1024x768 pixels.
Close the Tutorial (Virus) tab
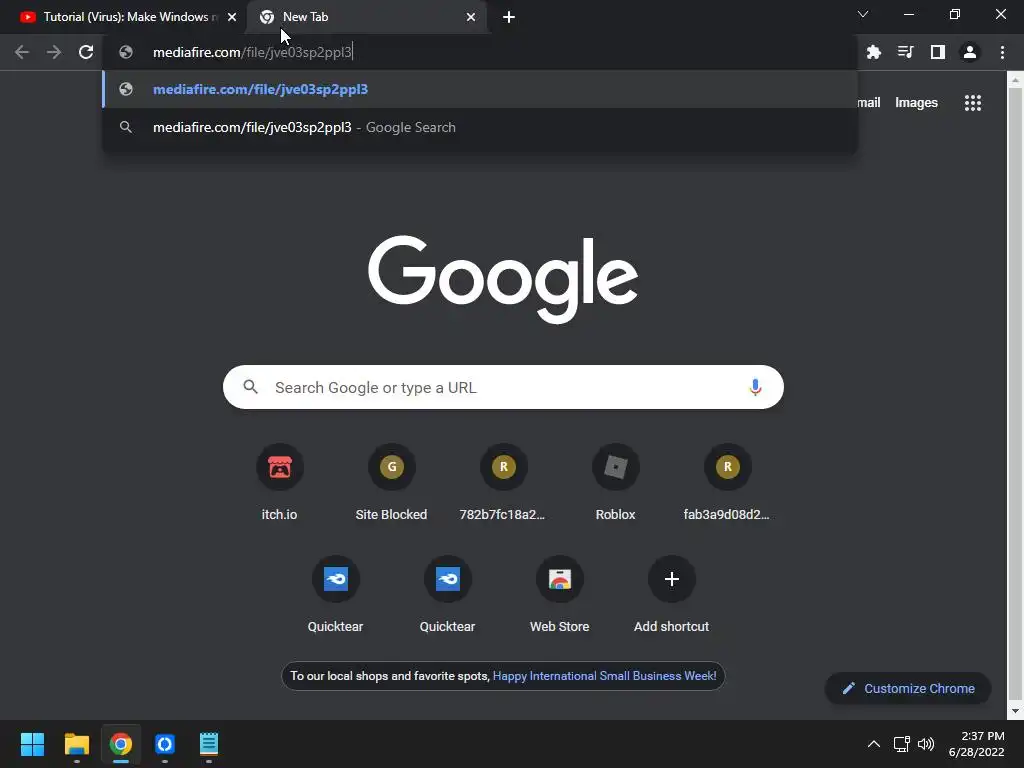pos(232,17)
